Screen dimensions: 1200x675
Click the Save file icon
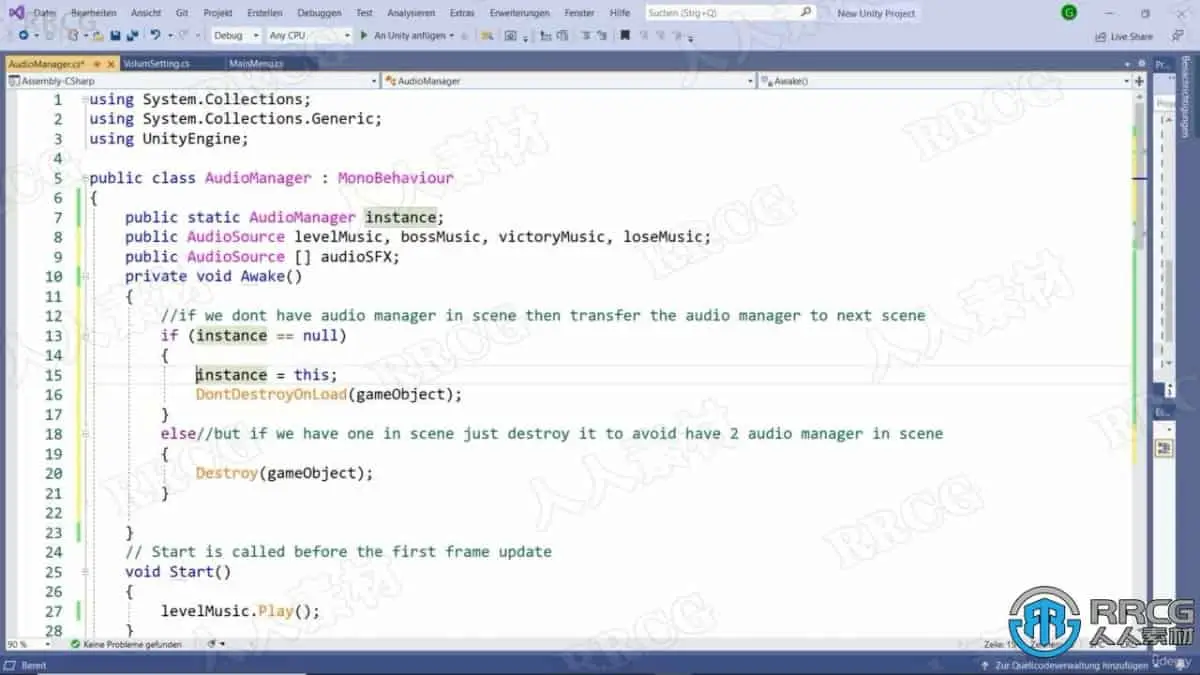(115, 35)
